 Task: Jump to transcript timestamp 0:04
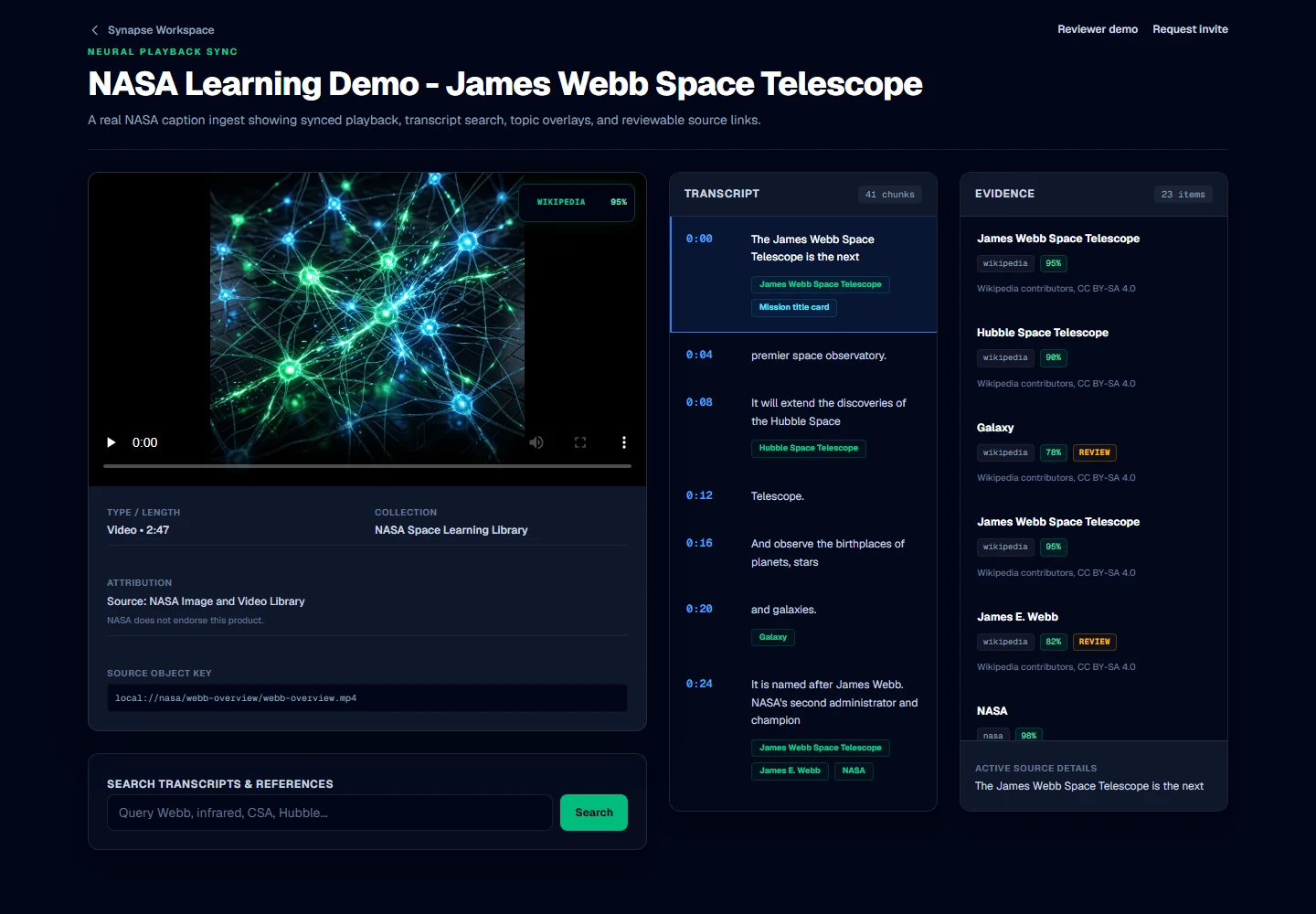point(699,355)
